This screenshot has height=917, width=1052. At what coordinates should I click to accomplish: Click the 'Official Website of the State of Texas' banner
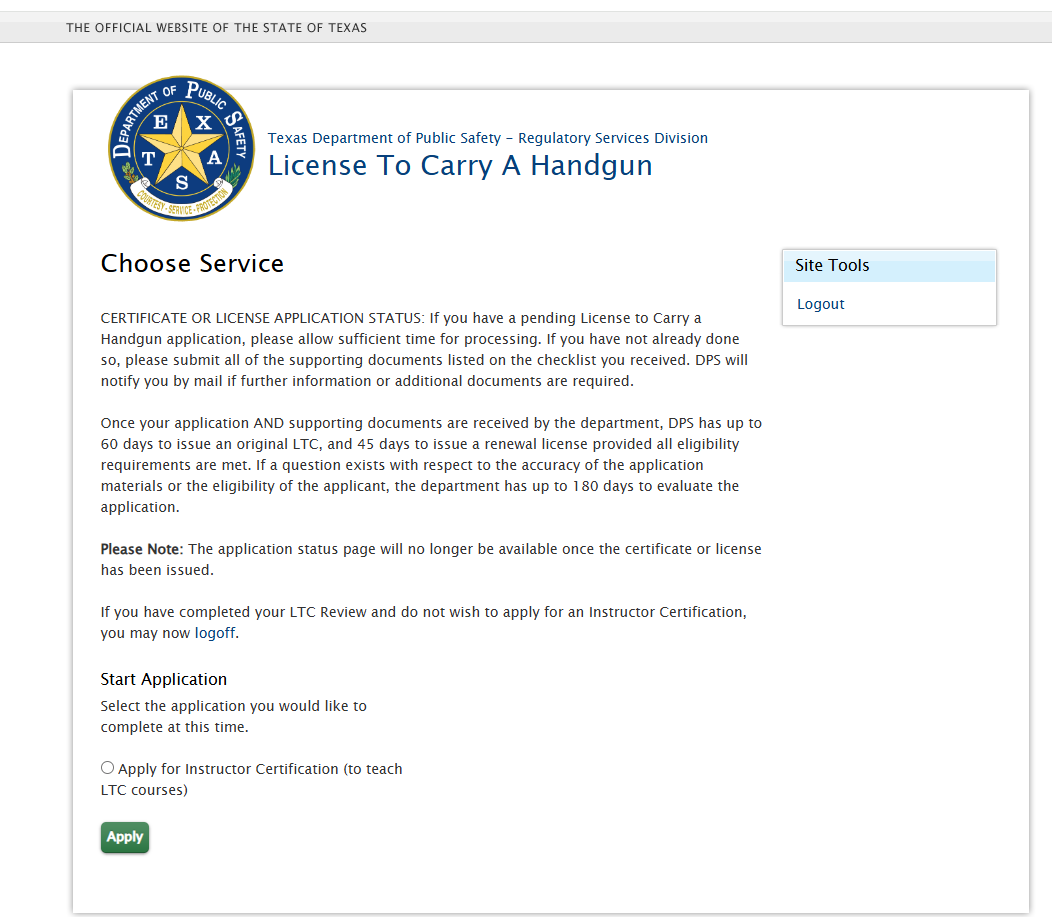(x=216, y=28)
